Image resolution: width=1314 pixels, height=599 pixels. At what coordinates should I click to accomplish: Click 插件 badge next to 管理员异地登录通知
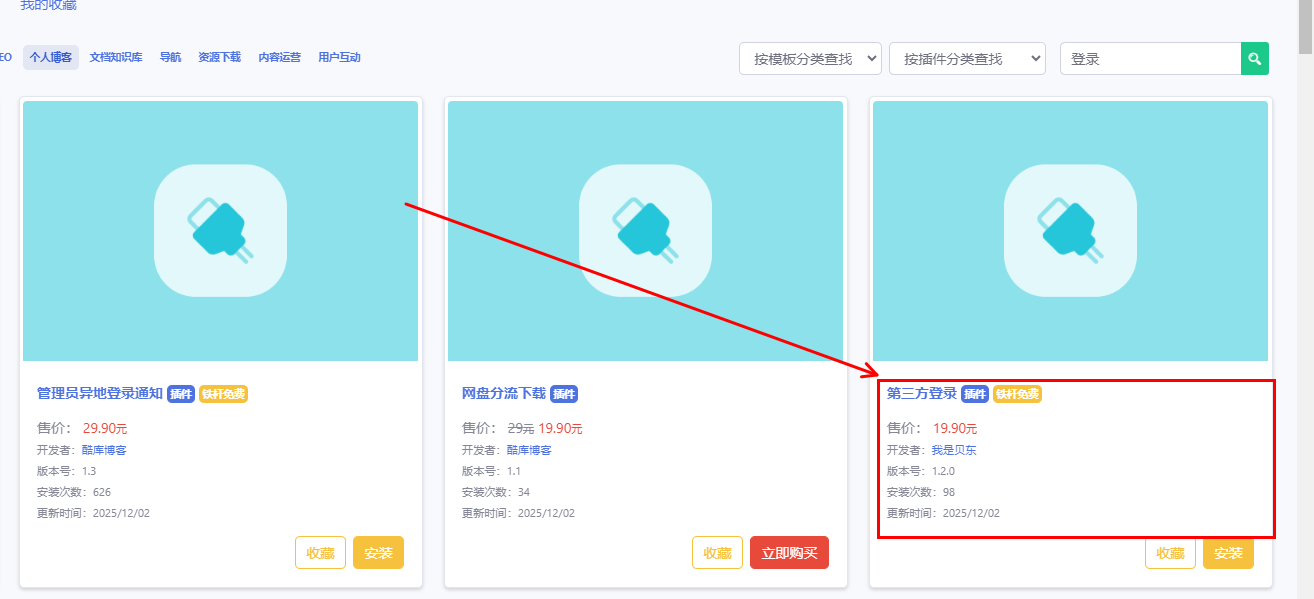[x=181, y=394]
